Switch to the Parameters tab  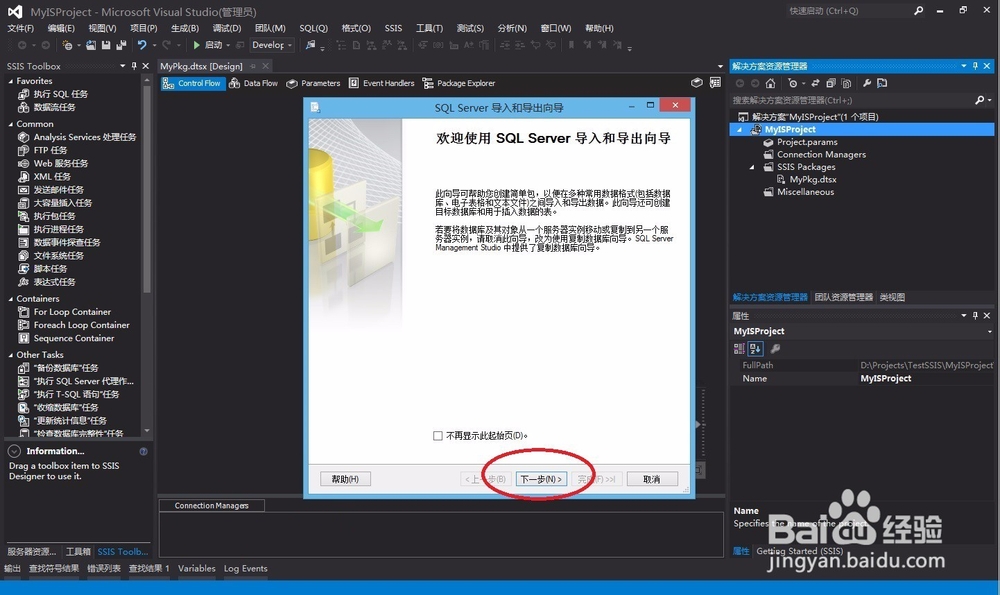[x=313, y=83]
